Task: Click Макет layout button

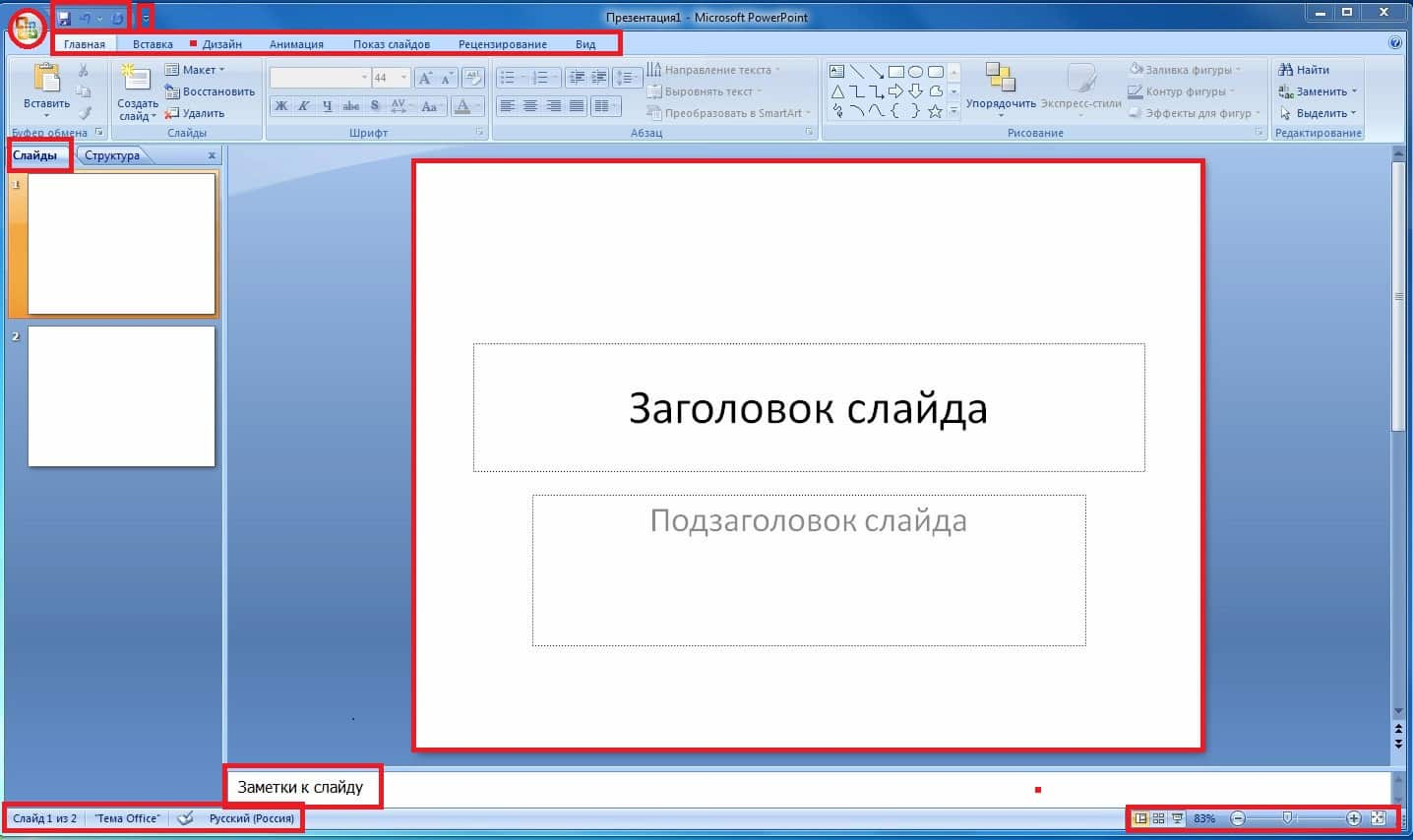Action: tap(195, 70)
